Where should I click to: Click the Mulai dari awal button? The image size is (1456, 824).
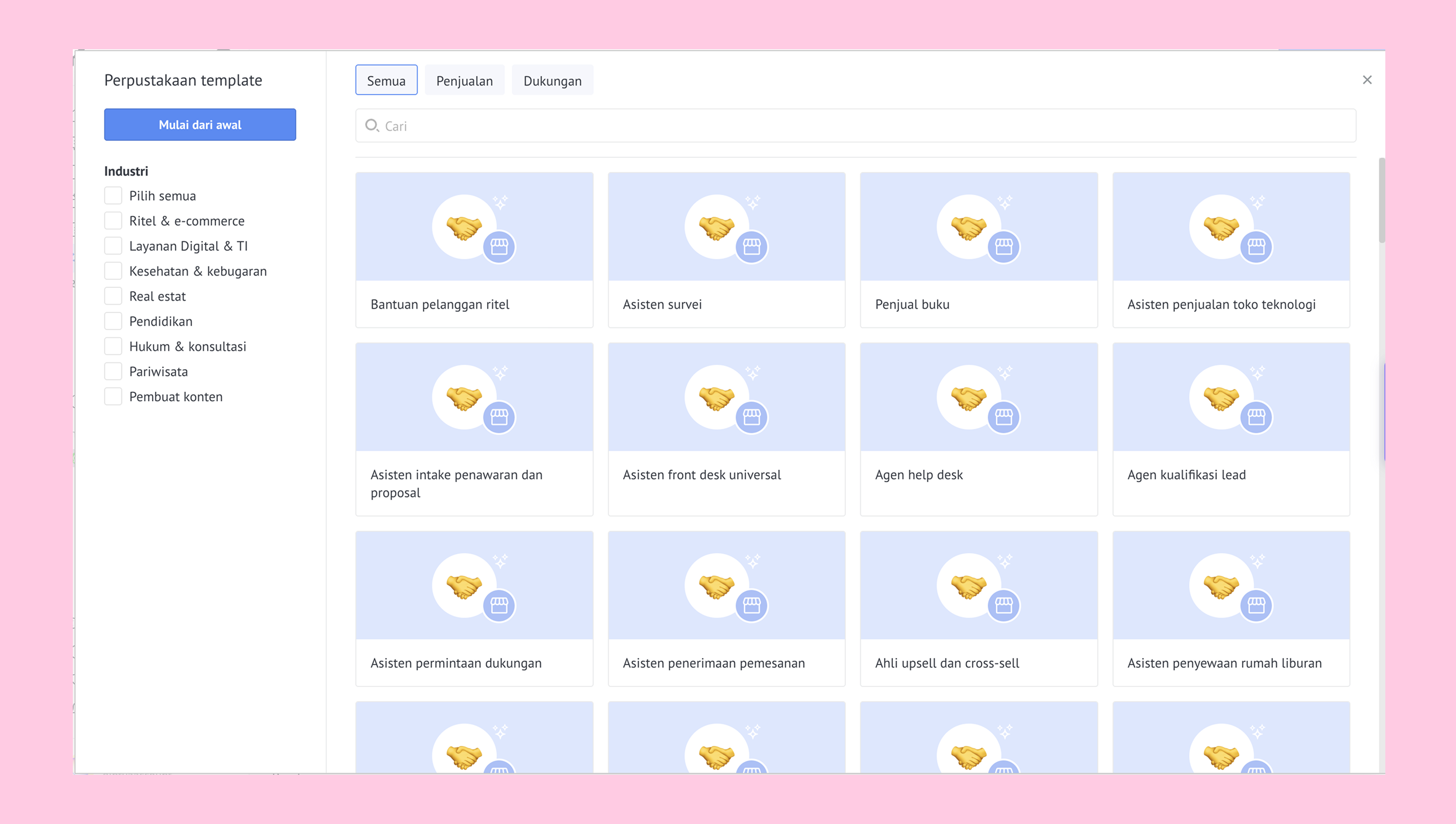(200, 125)
